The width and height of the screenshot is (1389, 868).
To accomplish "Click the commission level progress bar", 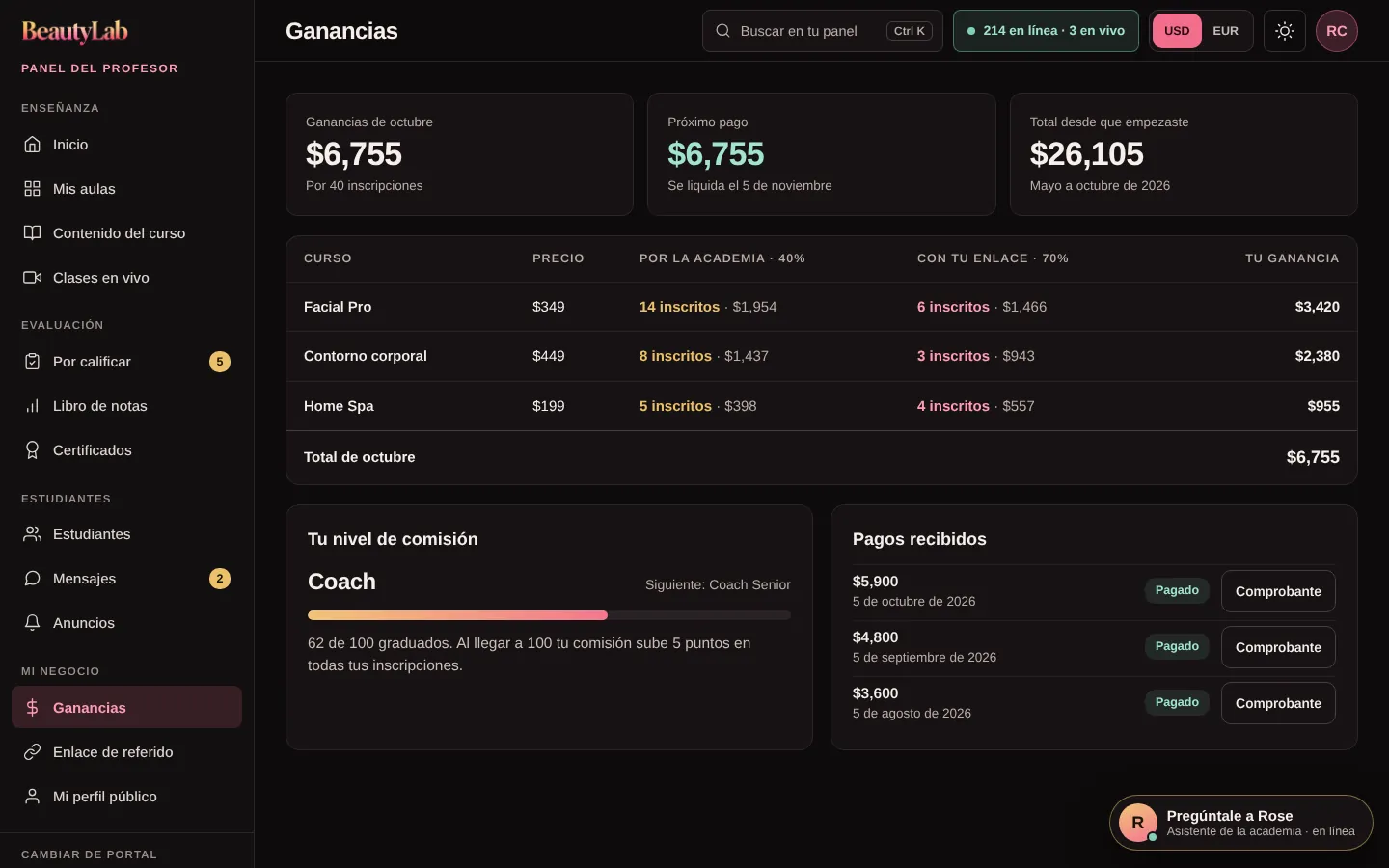I will pos(549,615).
